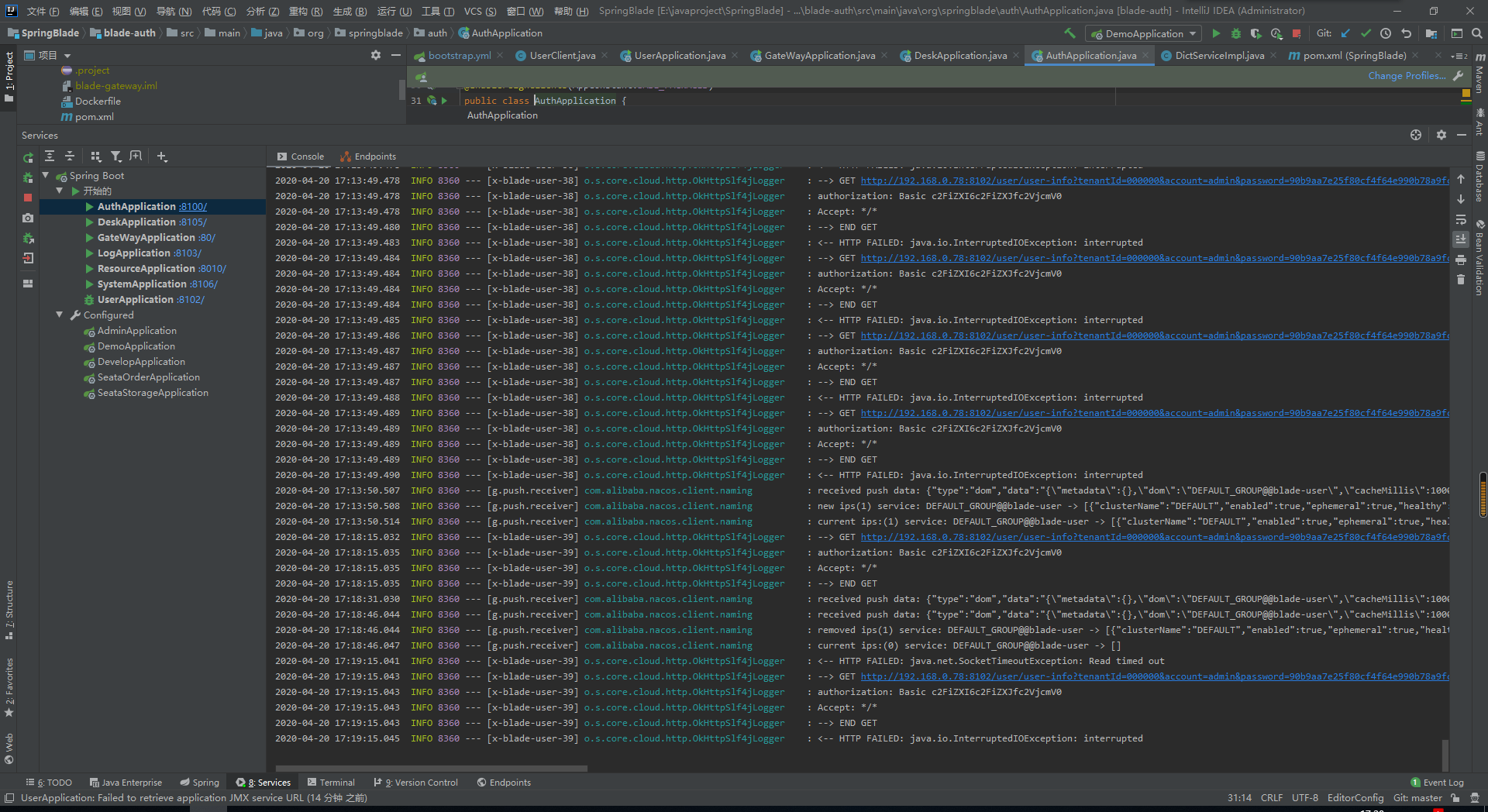The image size is (1488, 812).
Task: Toggle the Maven tool window strip
Action: pyautogui.click(x=1479, y=73)
